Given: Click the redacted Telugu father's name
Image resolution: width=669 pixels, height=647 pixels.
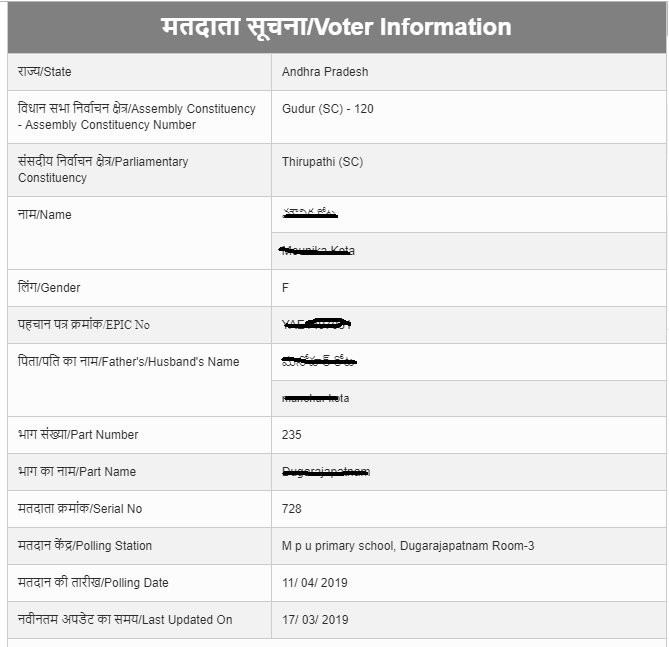Looking at the screenshot, I should tap(319, 361).
